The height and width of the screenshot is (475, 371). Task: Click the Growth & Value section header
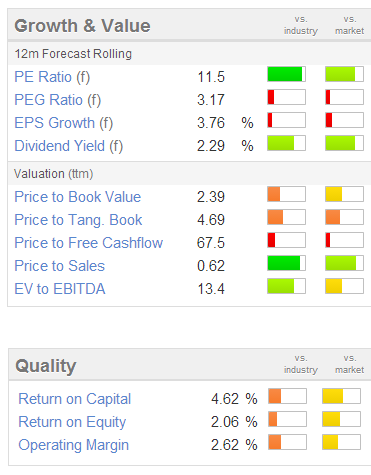click(x=82, y=26)
